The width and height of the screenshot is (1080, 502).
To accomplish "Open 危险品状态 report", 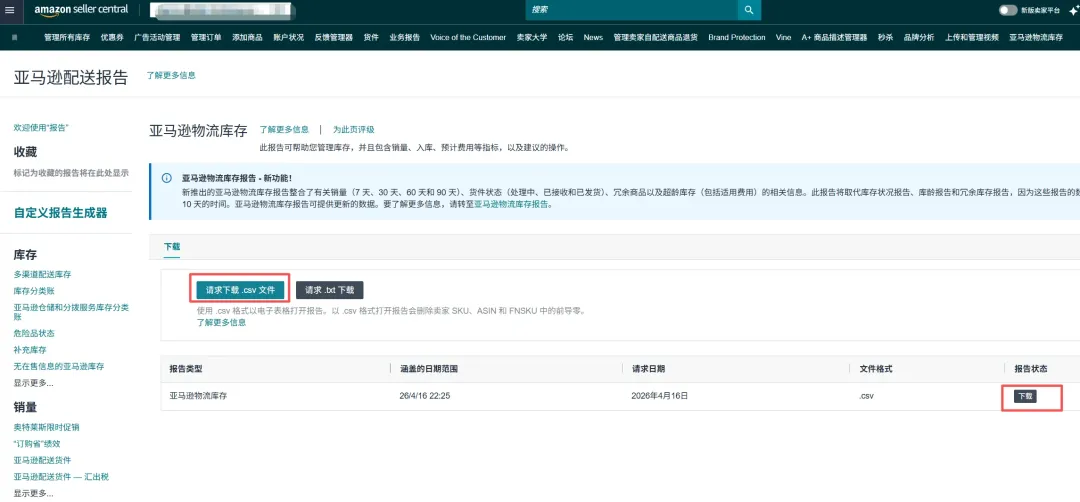I will 34,333.
